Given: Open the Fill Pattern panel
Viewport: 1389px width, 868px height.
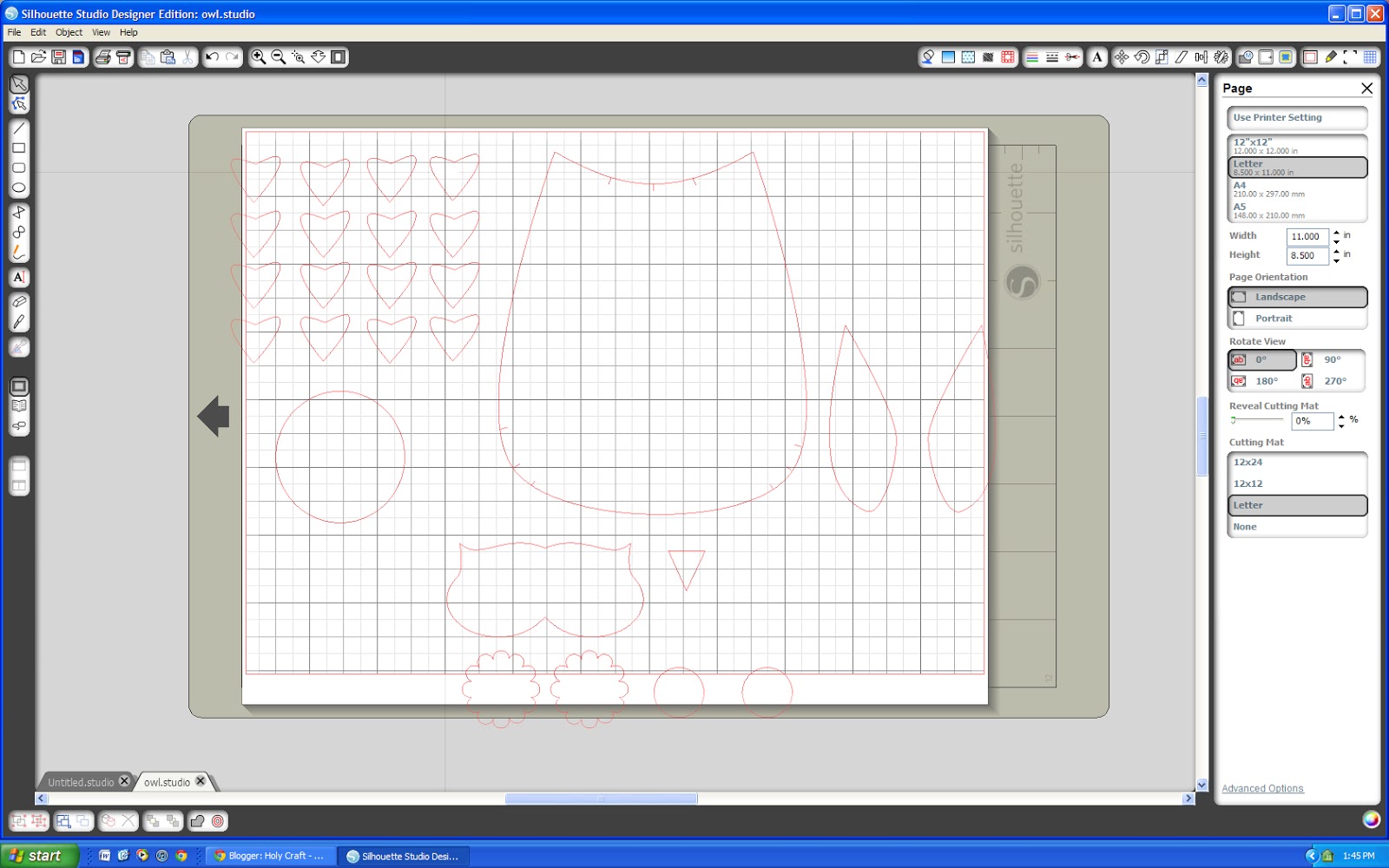Looking at the screenshot, I should pos(968,57).
